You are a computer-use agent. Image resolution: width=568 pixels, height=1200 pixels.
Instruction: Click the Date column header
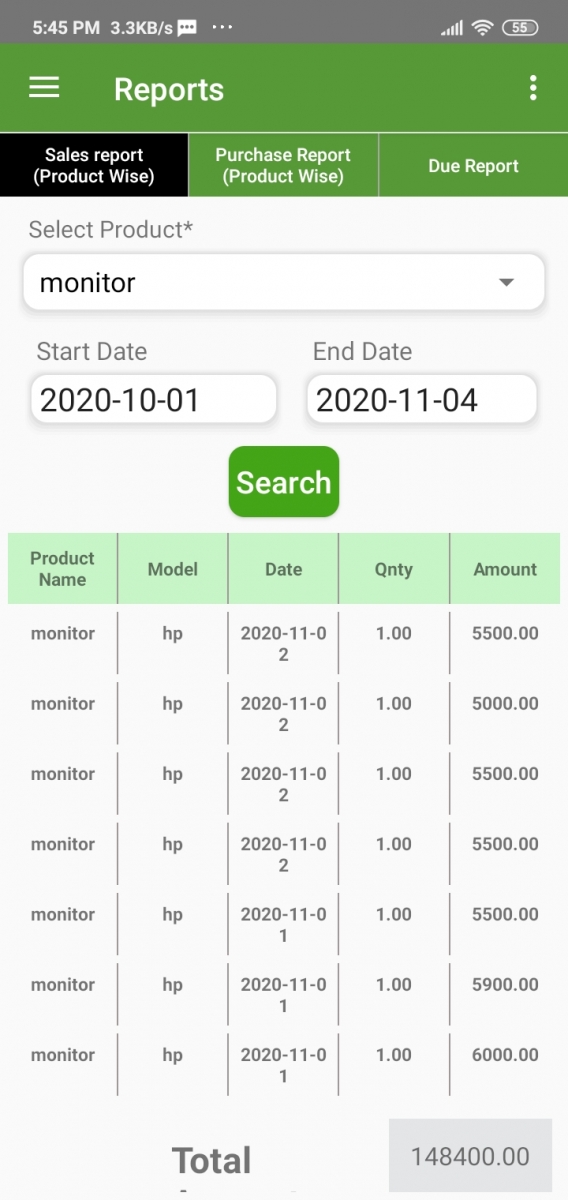(x=283, y=569)
